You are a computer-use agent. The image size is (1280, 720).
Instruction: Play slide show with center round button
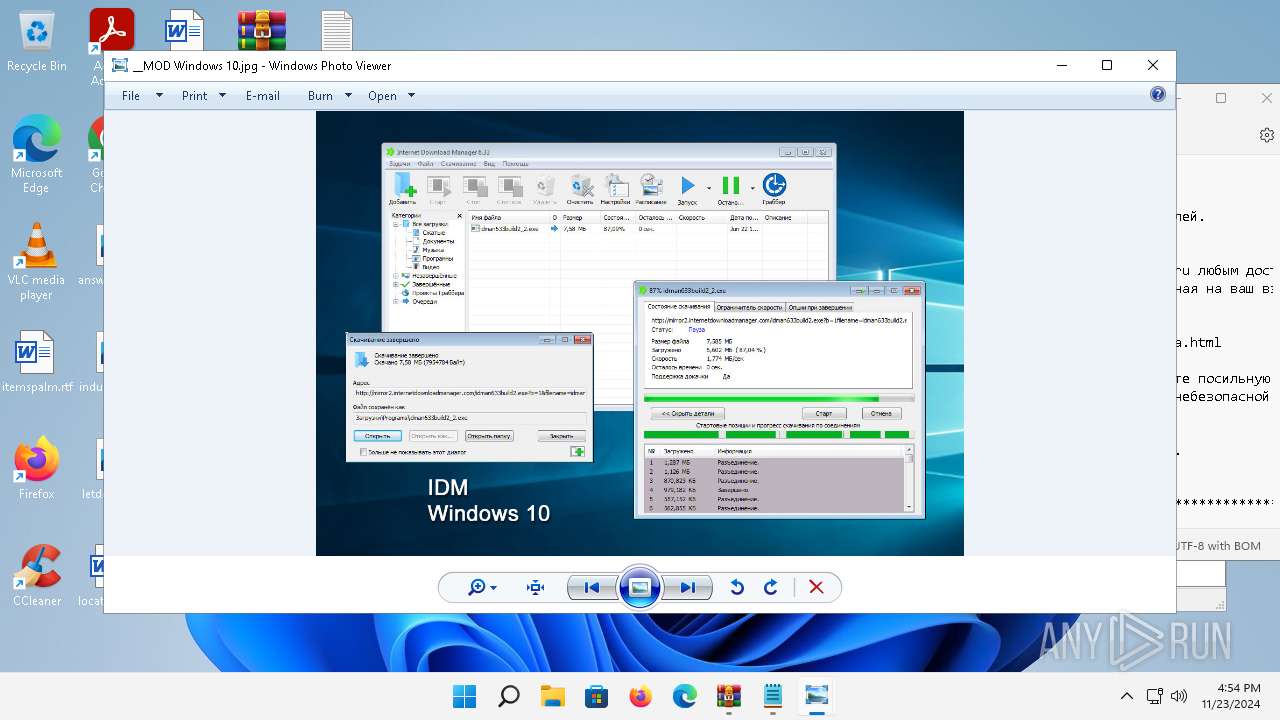pyautogui.click(x=640, y=588)
